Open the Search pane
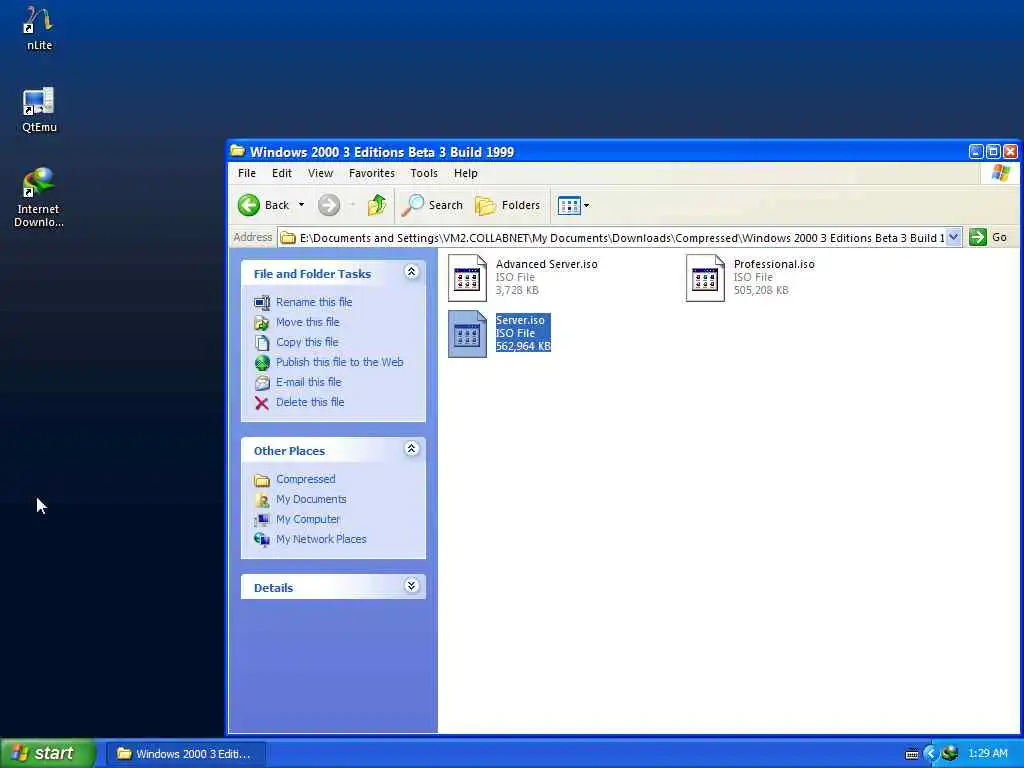The height and width of the screenshot is (768, 1024). pyautogui.click(x=432, y=205)
